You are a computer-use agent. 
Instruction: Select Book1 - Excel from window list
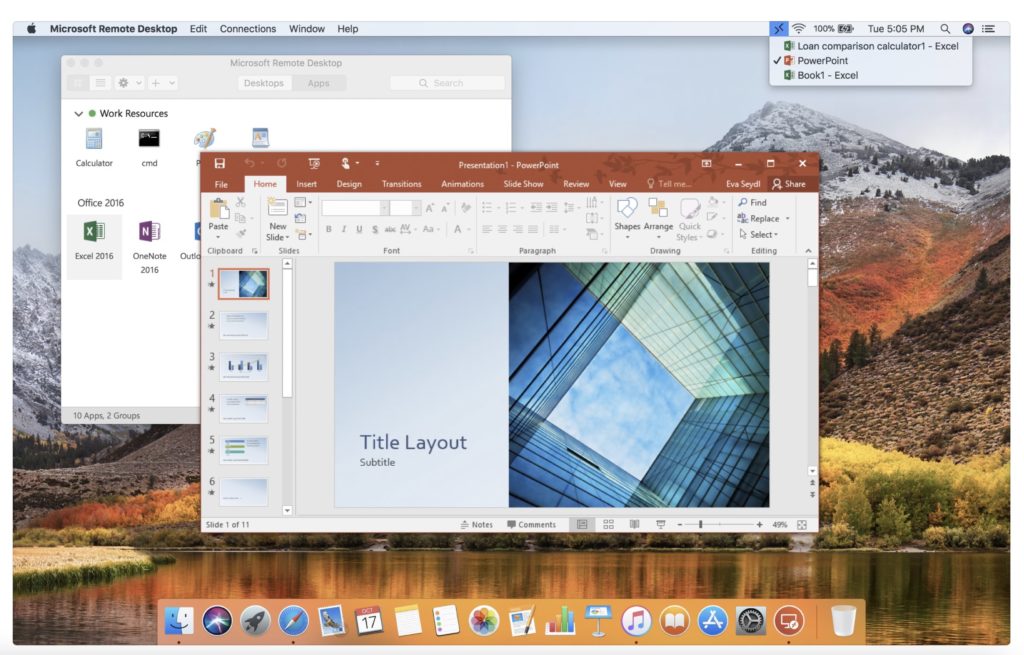(827, 75)
